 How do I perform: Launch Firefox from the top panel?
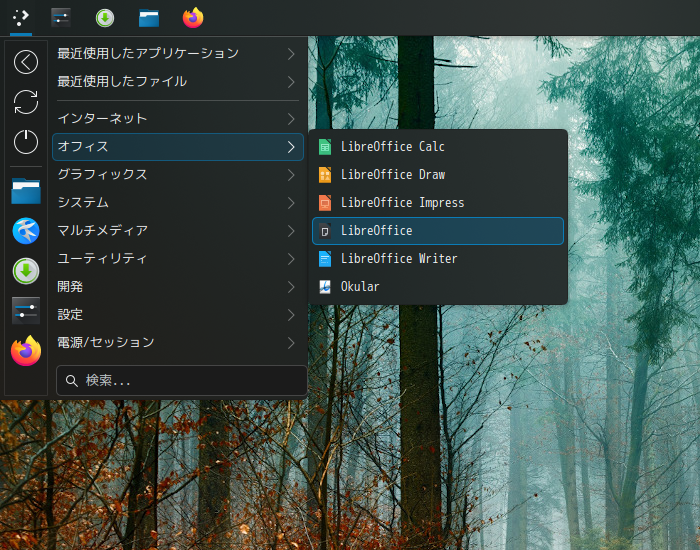(193, 18)
